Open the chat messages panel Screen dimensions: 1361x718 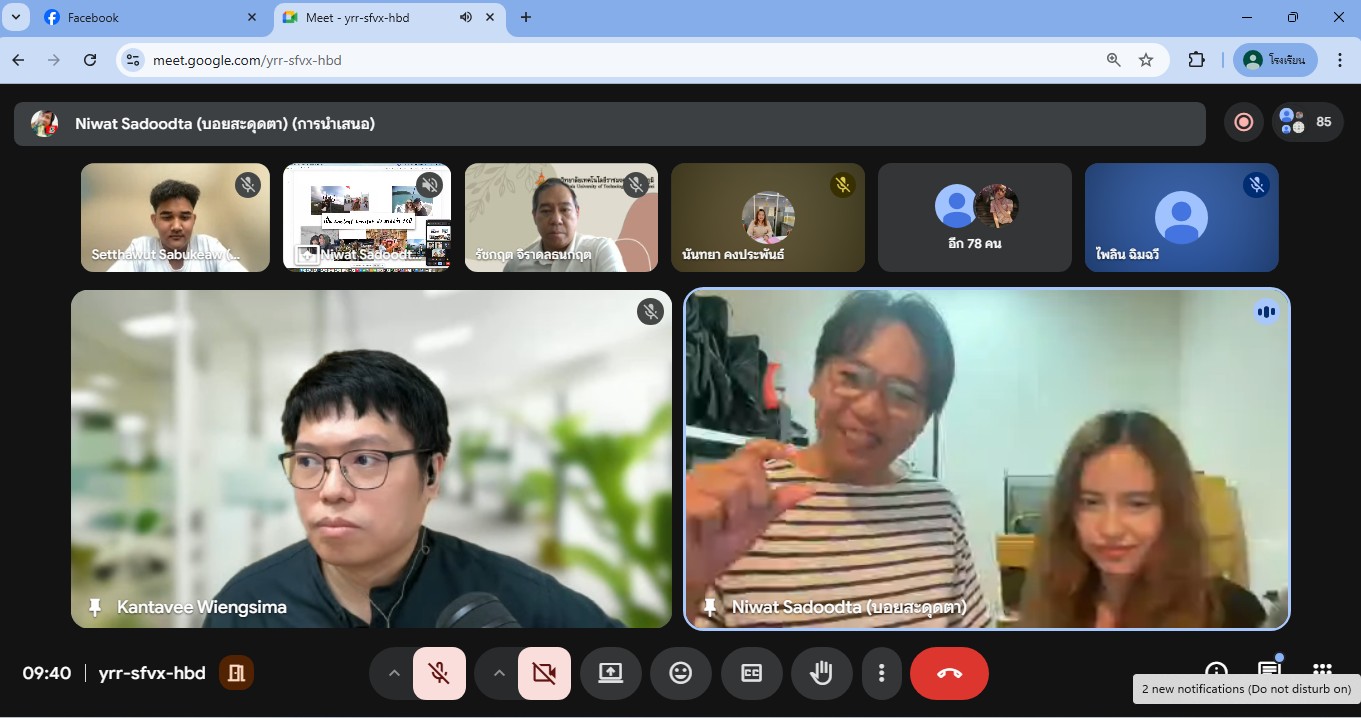pos(1269,670)
